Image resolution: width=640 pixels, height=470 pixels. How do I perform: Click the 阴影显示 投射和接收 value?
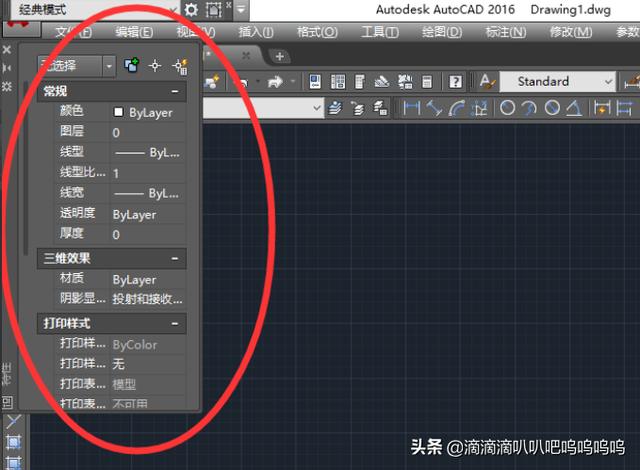(147, 299)
